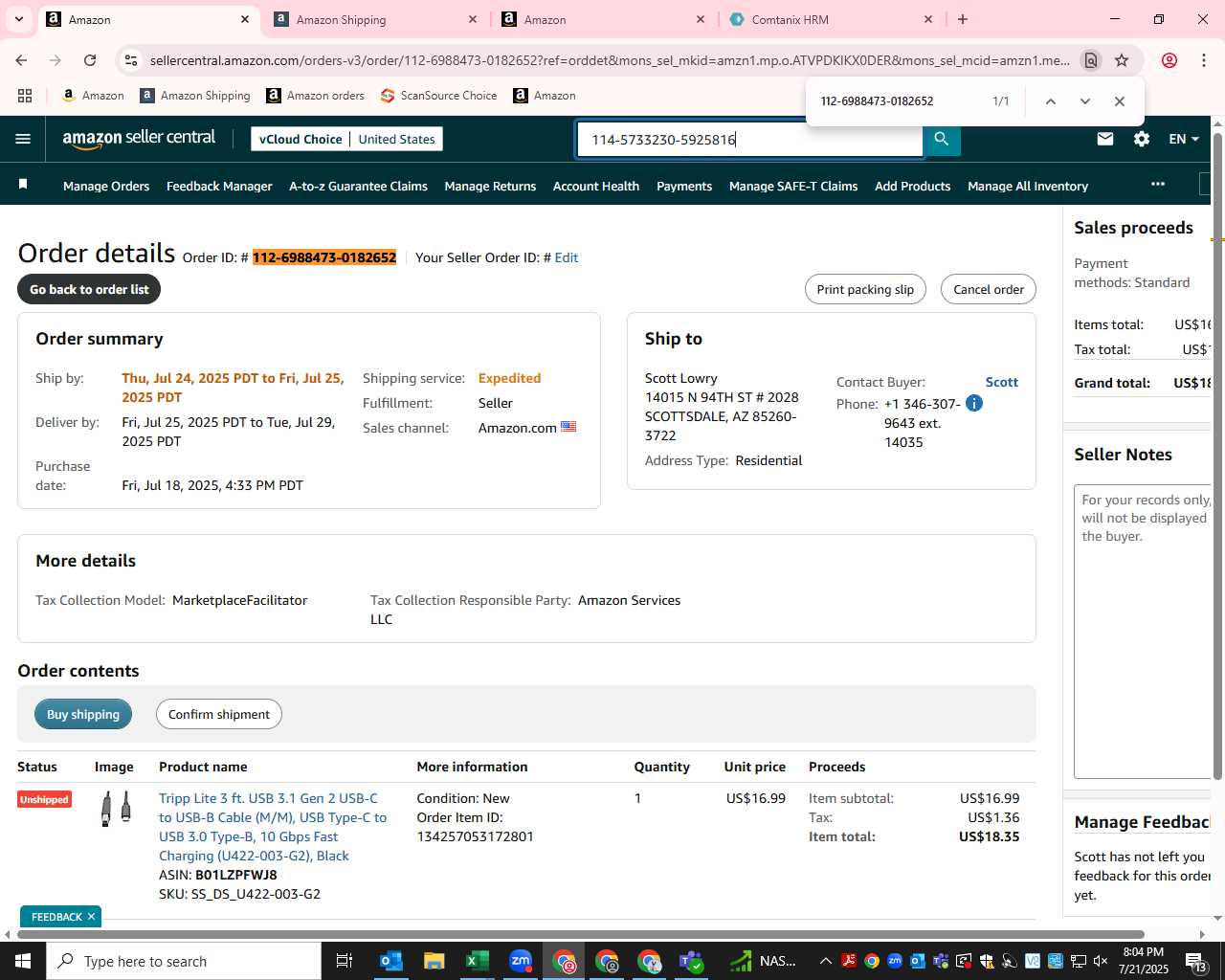
Task: Open Zoom from the taskbar
Action: [521, 961]
